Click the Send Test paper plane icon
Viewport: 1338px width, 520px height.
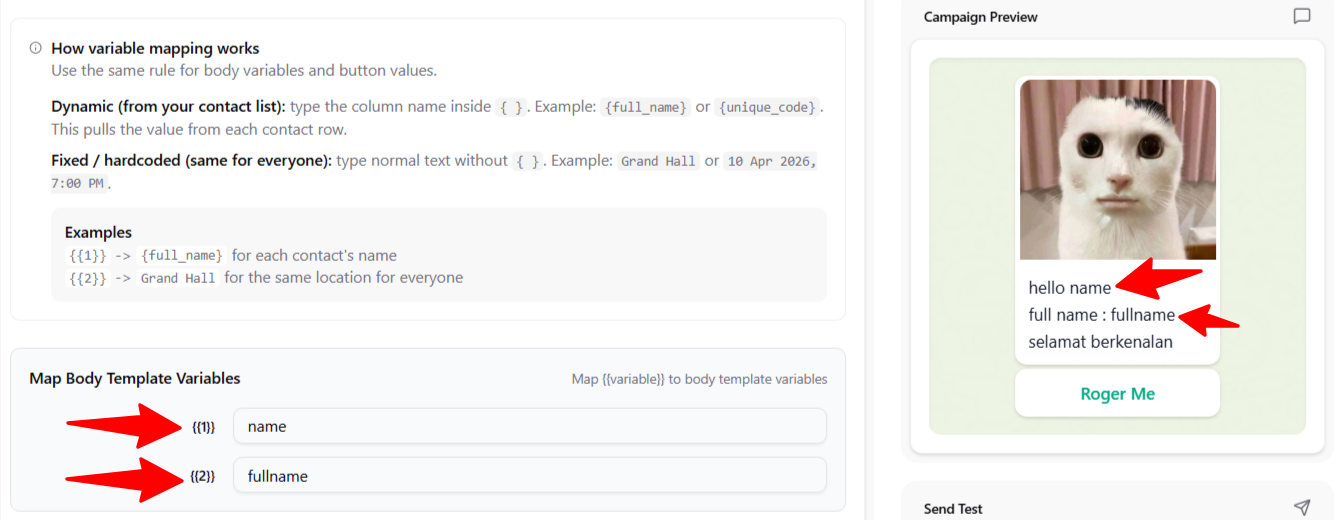click(1301, 508)
